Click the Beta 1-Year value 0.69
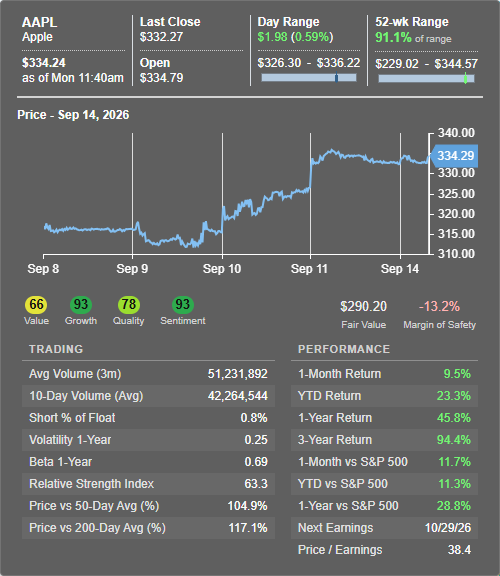This screenshot has width=500, height=576. (x=256, y=462)
